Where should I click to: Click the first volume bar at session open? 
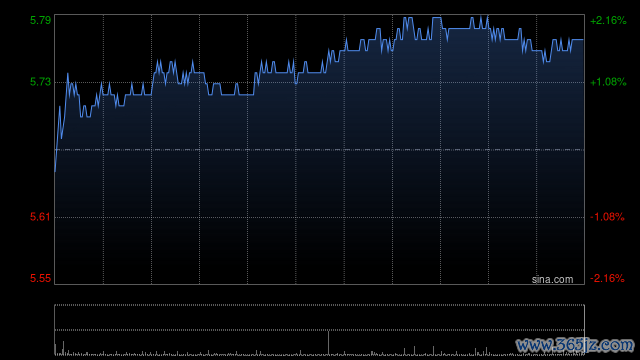point(56,349)
